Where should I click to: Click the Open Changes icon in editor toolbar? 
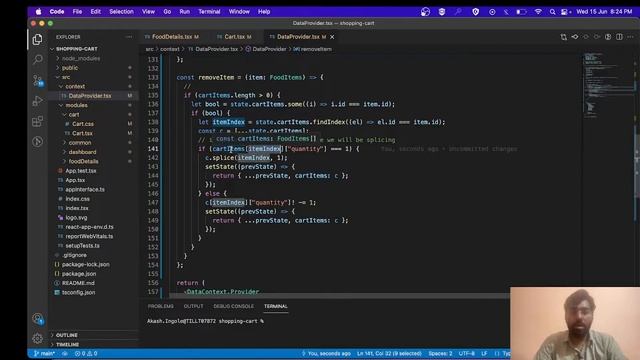coord(564,37)
